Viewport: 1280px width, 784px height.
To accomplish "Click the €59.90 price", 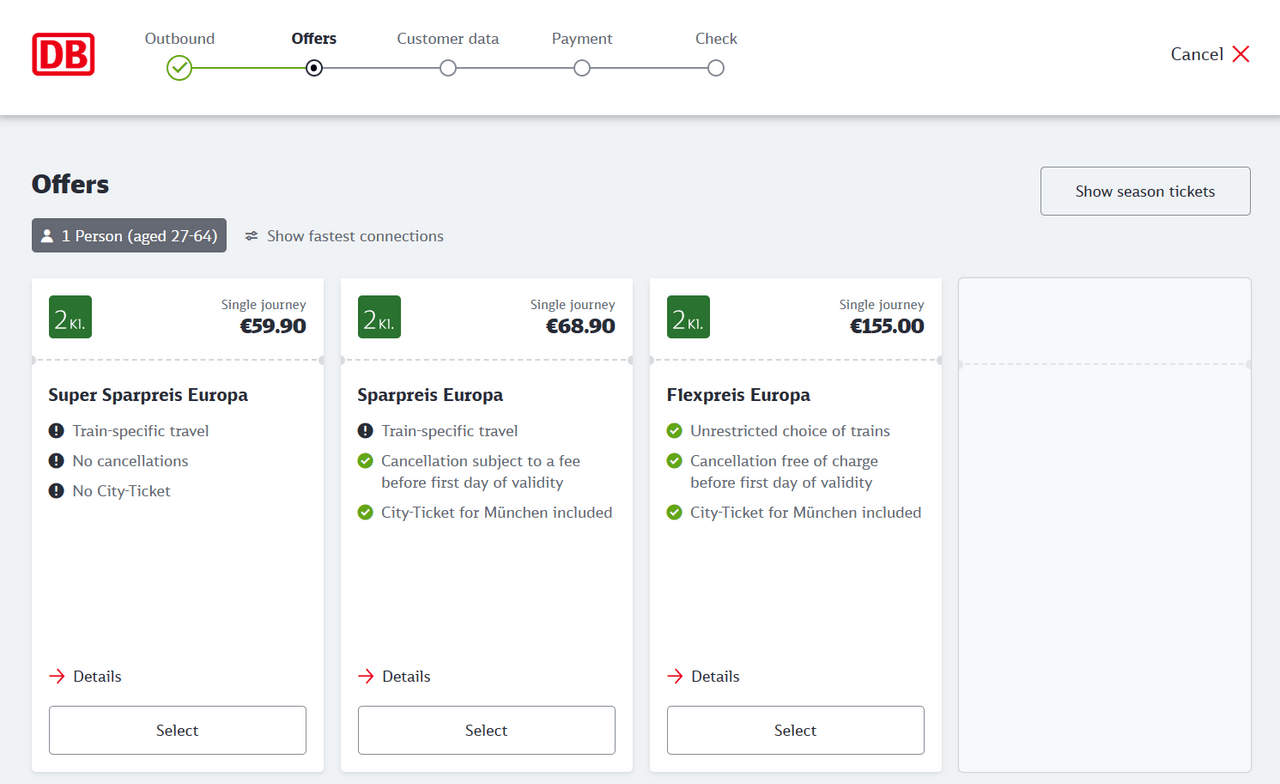I will coord(273,326).
